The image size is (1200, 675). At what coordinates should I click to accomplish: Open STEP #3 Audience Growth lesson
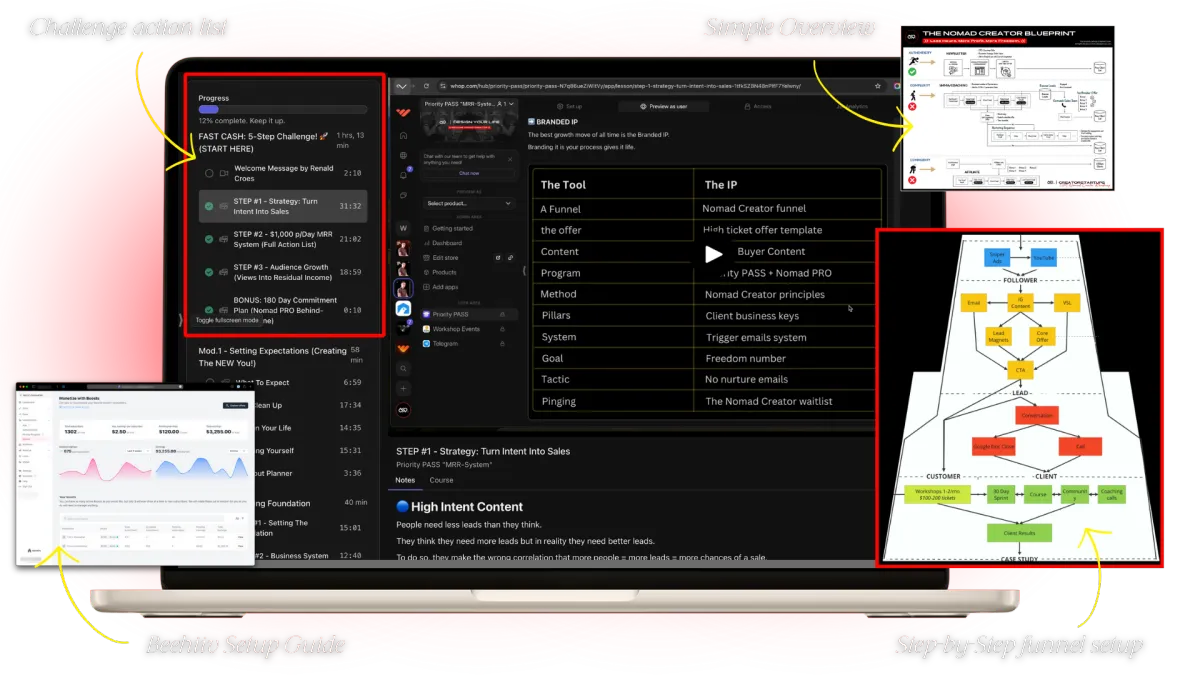283,272
